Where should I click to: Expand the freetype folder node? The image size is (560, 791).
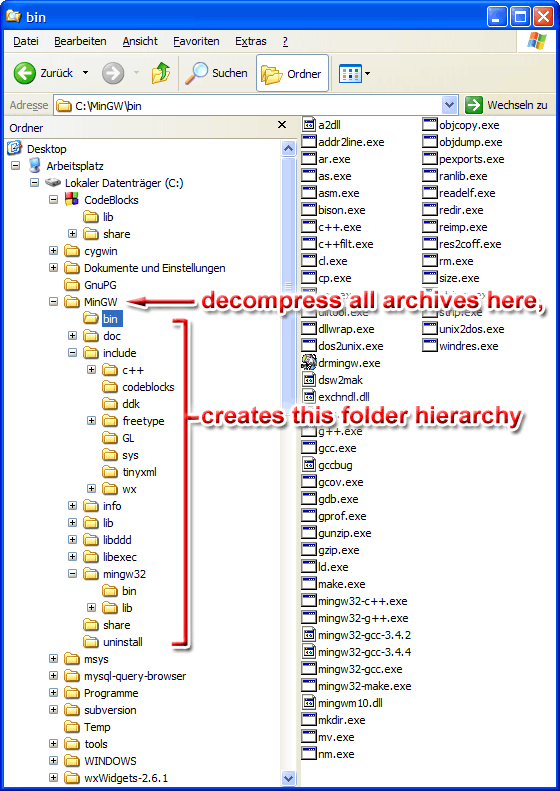91,420
